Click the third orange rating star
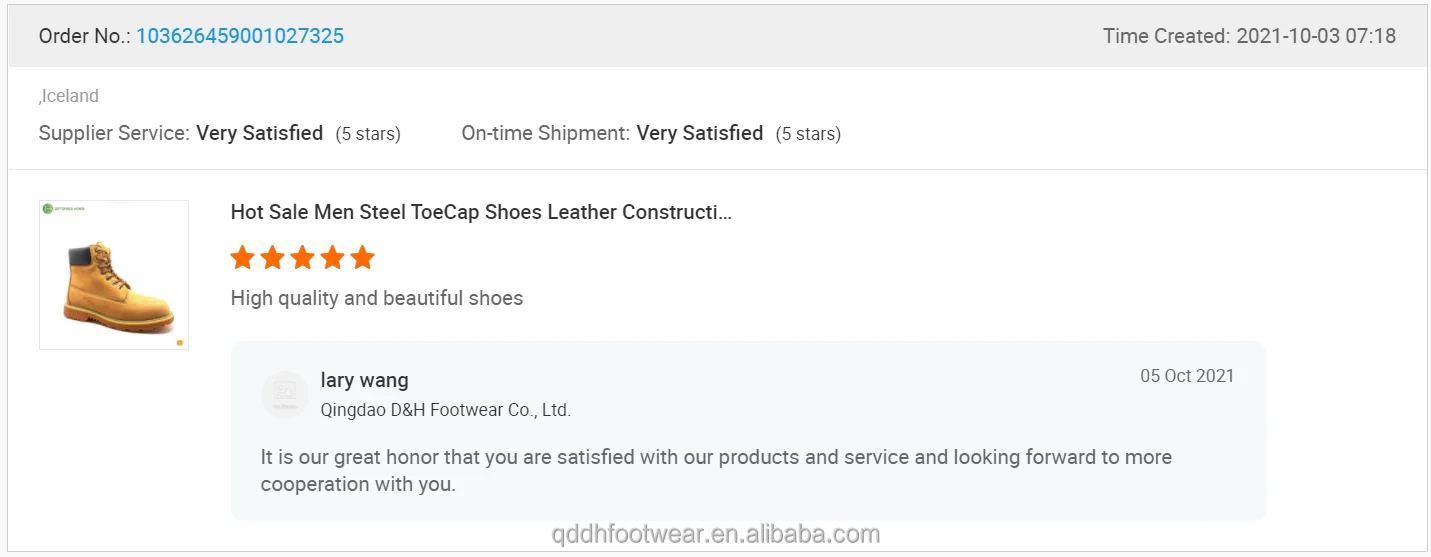The width and height of the screenshot is (1431, 557). tap(302, 258)
